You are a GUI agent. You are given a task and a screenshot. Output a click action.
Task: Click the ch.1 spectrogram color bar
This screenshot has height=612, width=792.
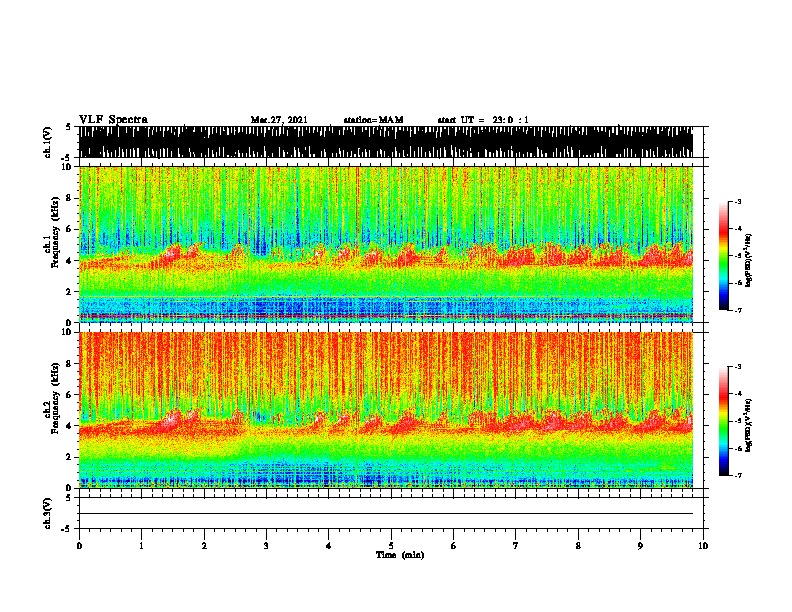724,256
